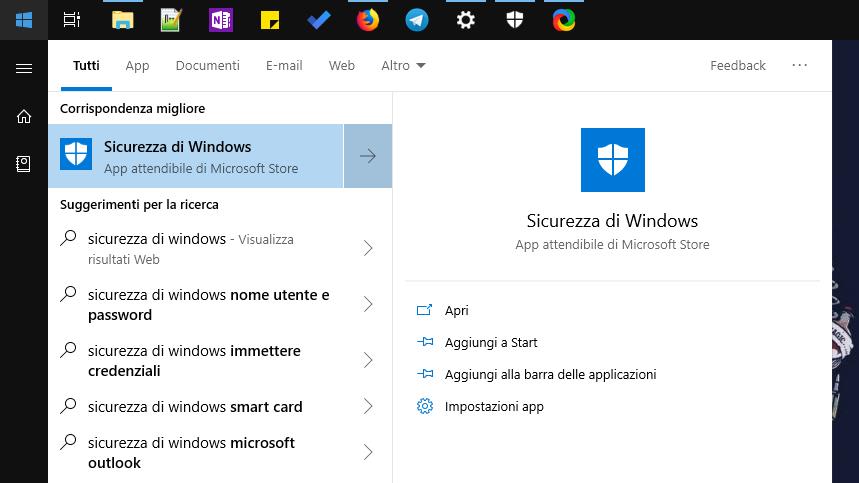Viewport: 859px width, 483px height.
Task: Open the Sicurezza di Windows best match
Action: tap(196, 156)
